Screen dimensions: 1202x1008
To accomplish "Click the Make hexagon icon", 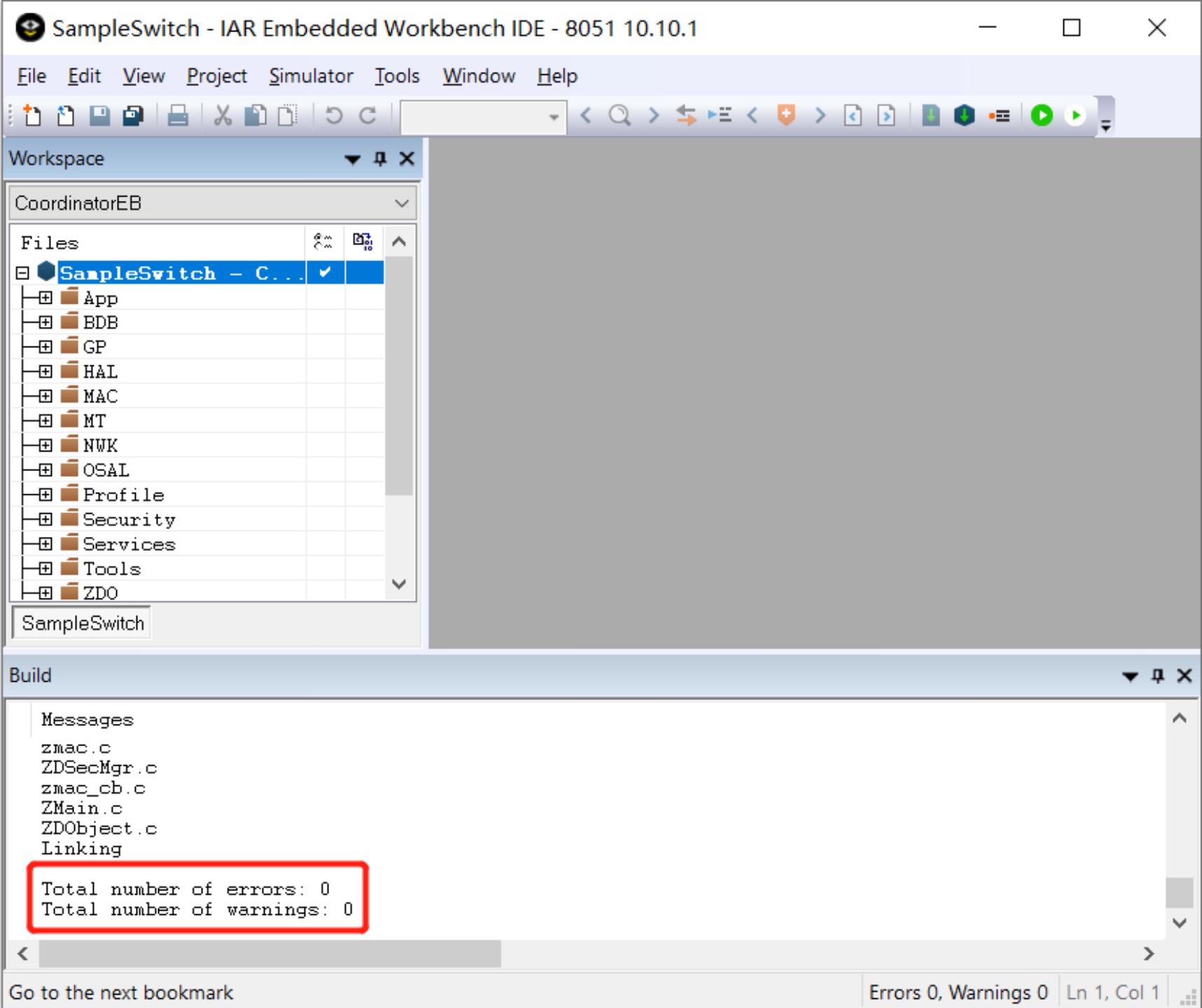I will (965, 115).
